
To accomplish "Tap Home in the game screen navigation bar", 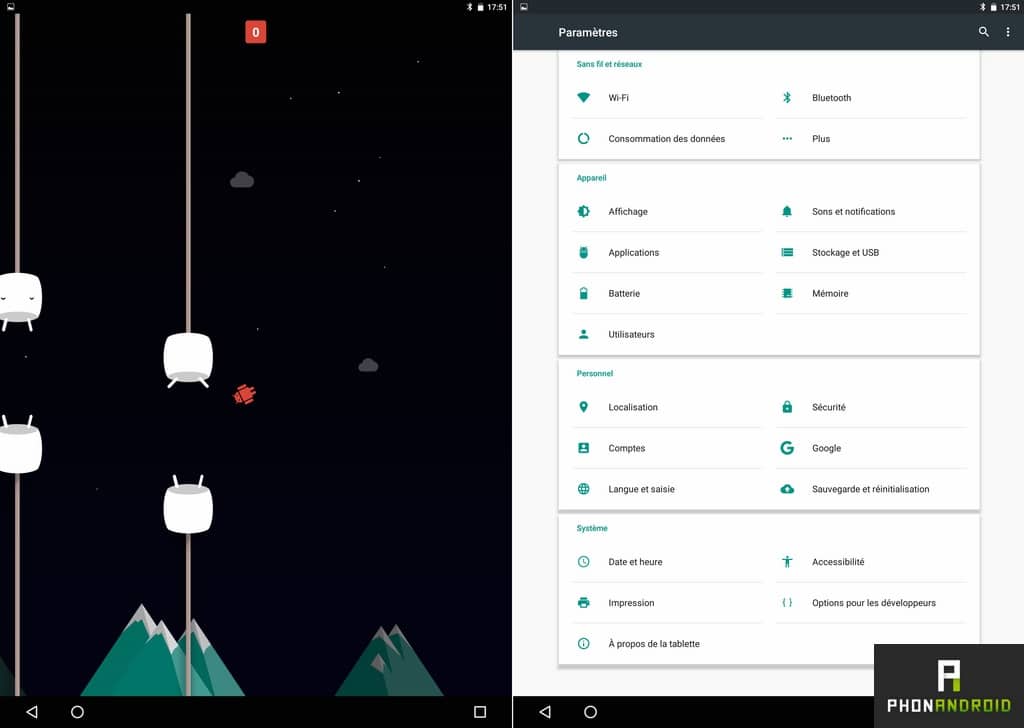I will click(77, 712).
